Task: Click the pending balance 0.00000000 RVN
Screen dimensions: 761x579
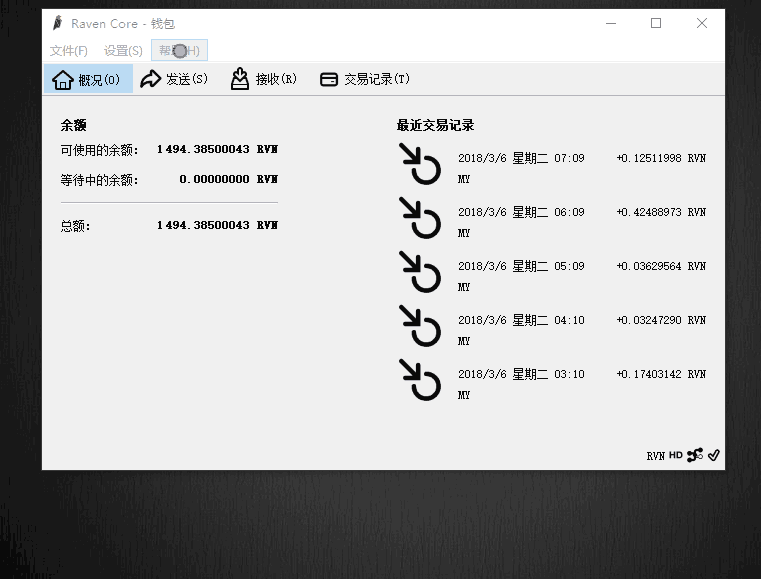Action: click(228, 179)
